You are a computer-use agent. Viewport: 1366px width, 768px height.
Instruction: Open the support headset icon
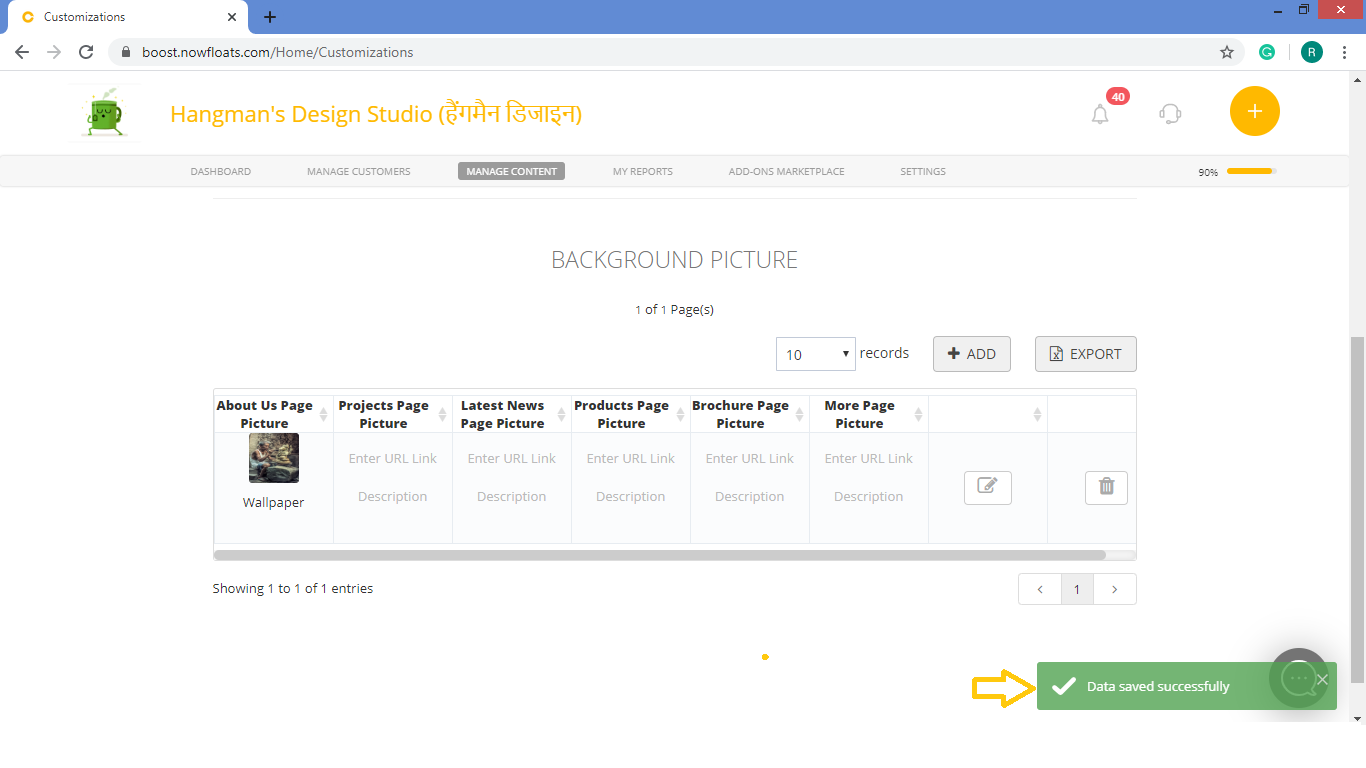point(1170,113)
